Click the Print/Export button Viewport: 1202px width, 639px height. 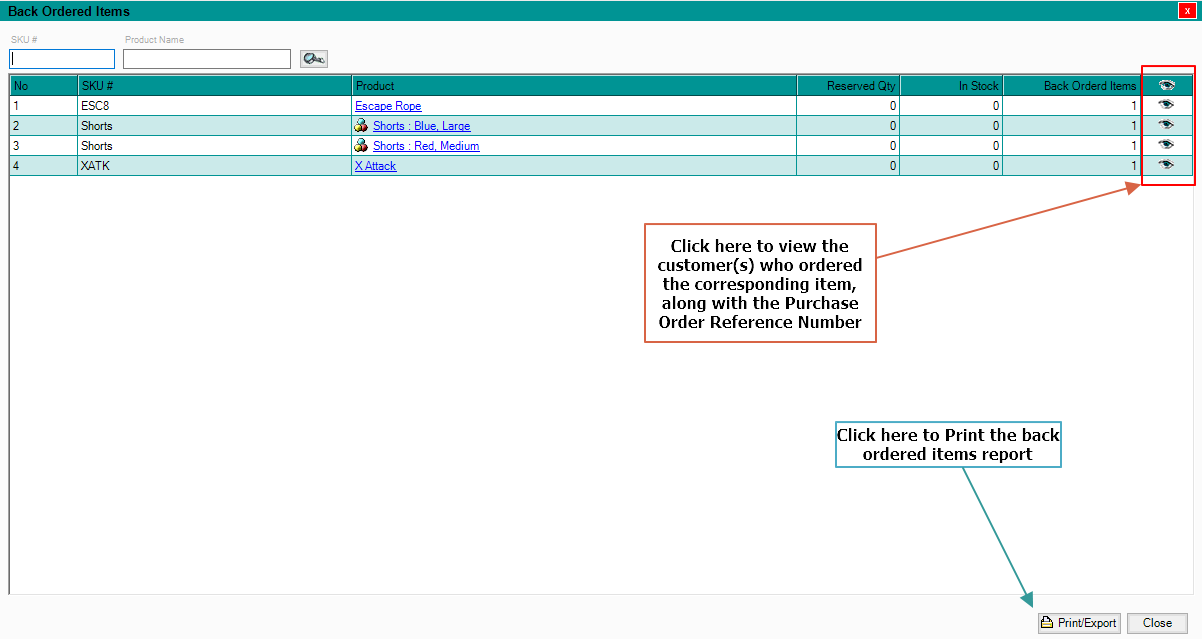tap(1079, 623)
